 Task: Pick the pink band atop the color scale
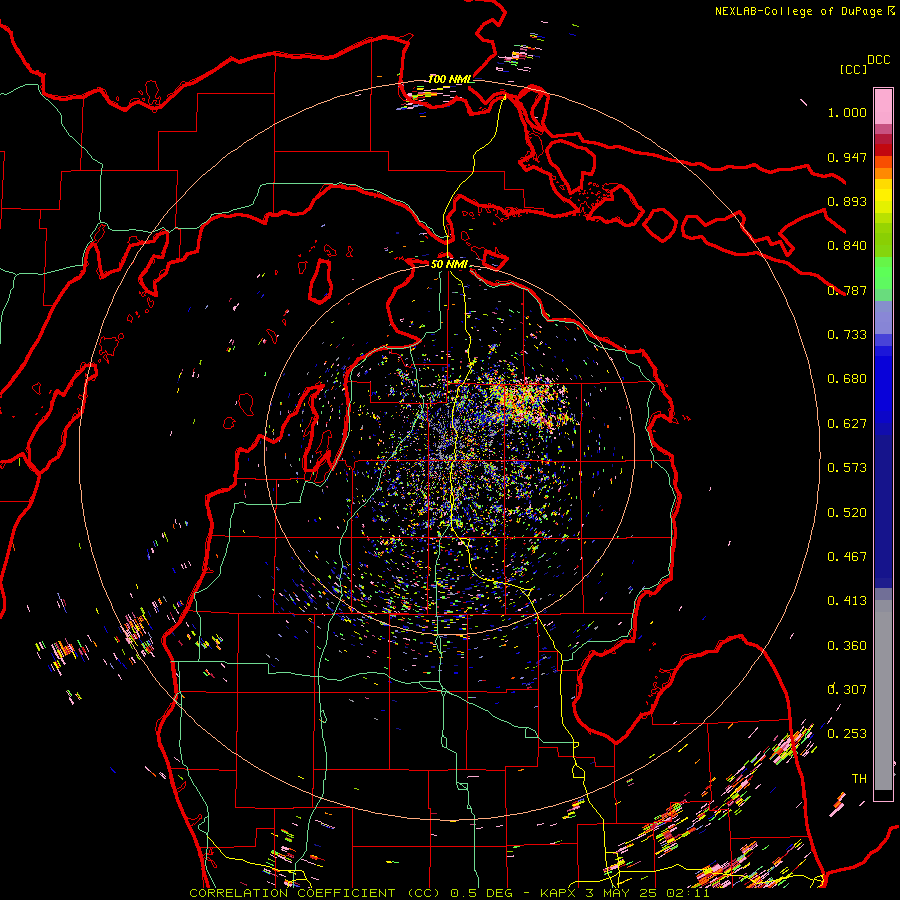(x=883, y=106)
